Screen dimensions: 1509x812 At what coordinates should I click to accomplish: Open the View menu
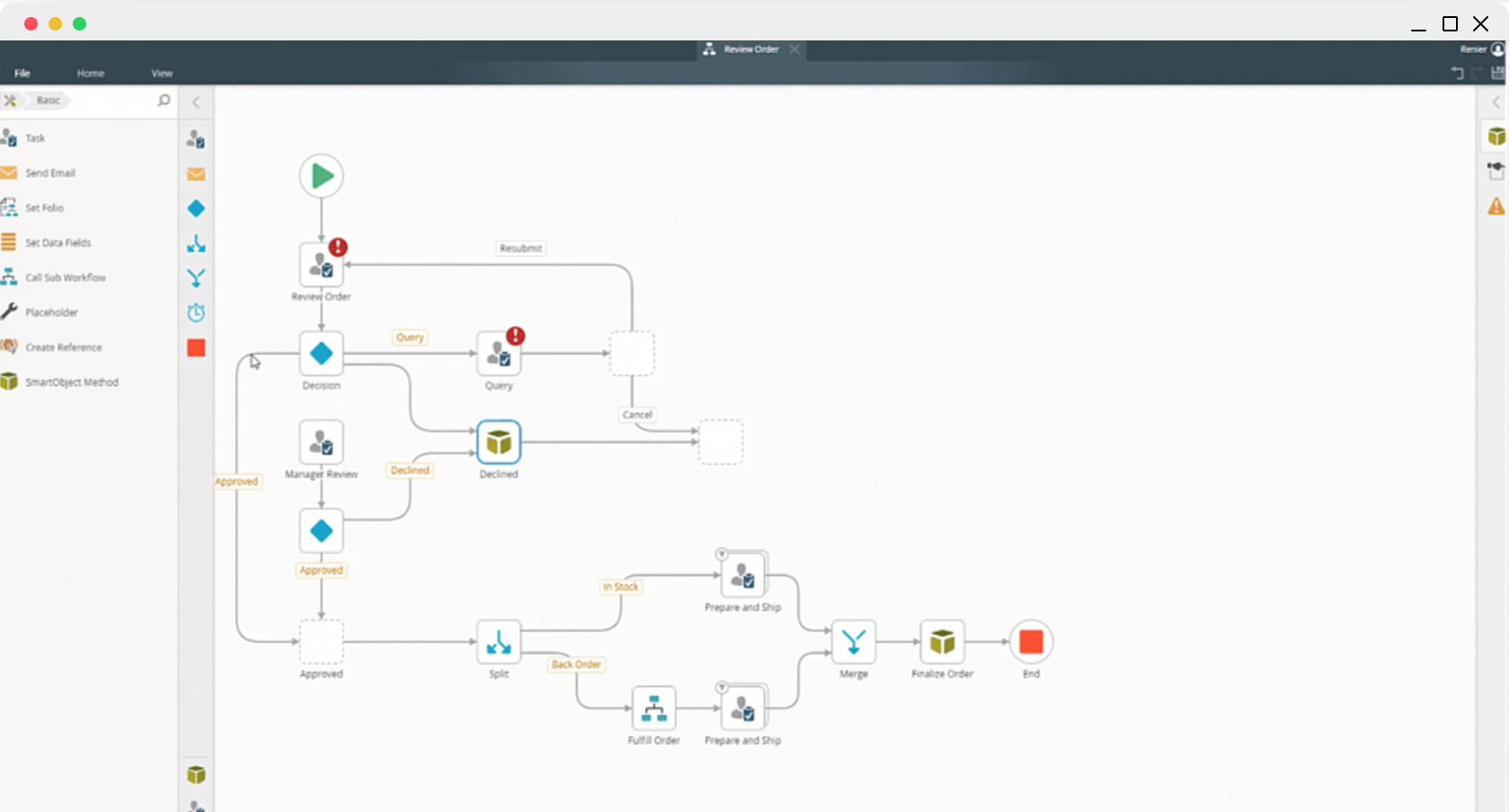coord(162,74)
